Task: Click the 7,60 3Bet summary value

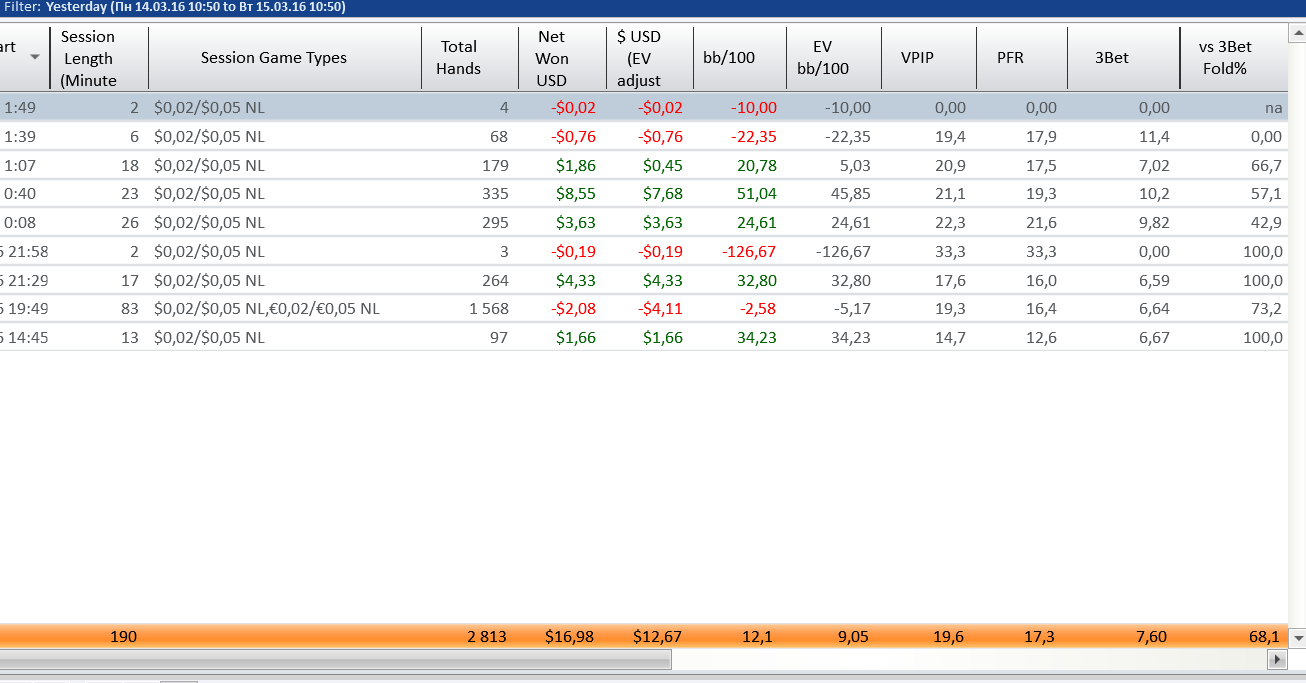Action: [x=1151, y=636]
